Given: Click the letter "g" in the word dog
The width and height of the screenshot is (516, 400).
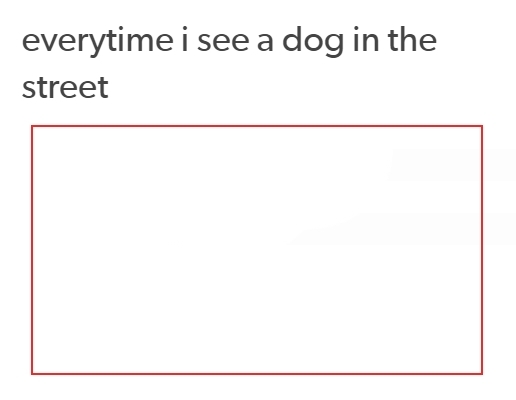Looking at the screenshot, I should pos(333,45).
